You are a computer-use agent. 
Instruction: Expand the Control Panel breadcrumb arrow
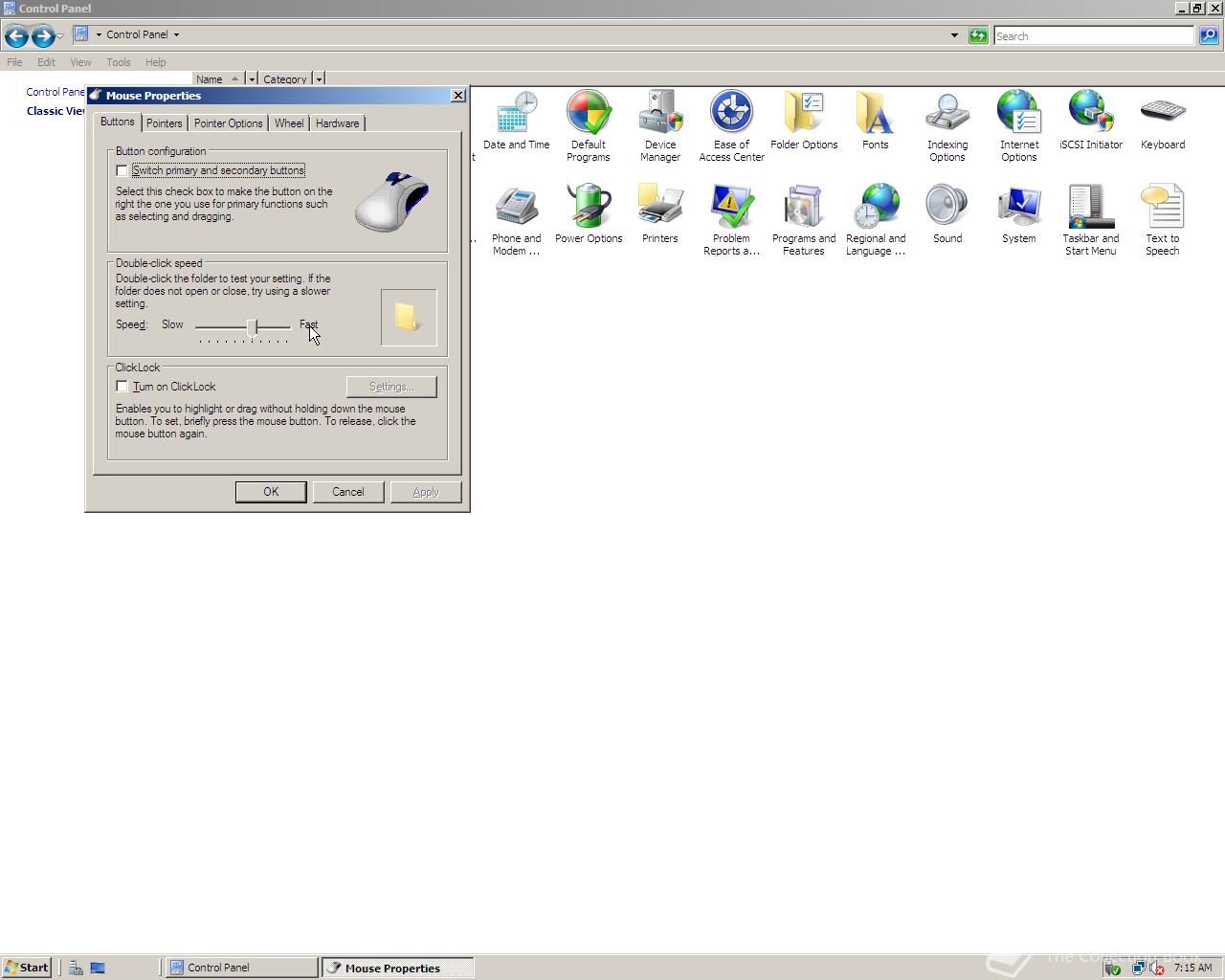(x=176, y=34)
